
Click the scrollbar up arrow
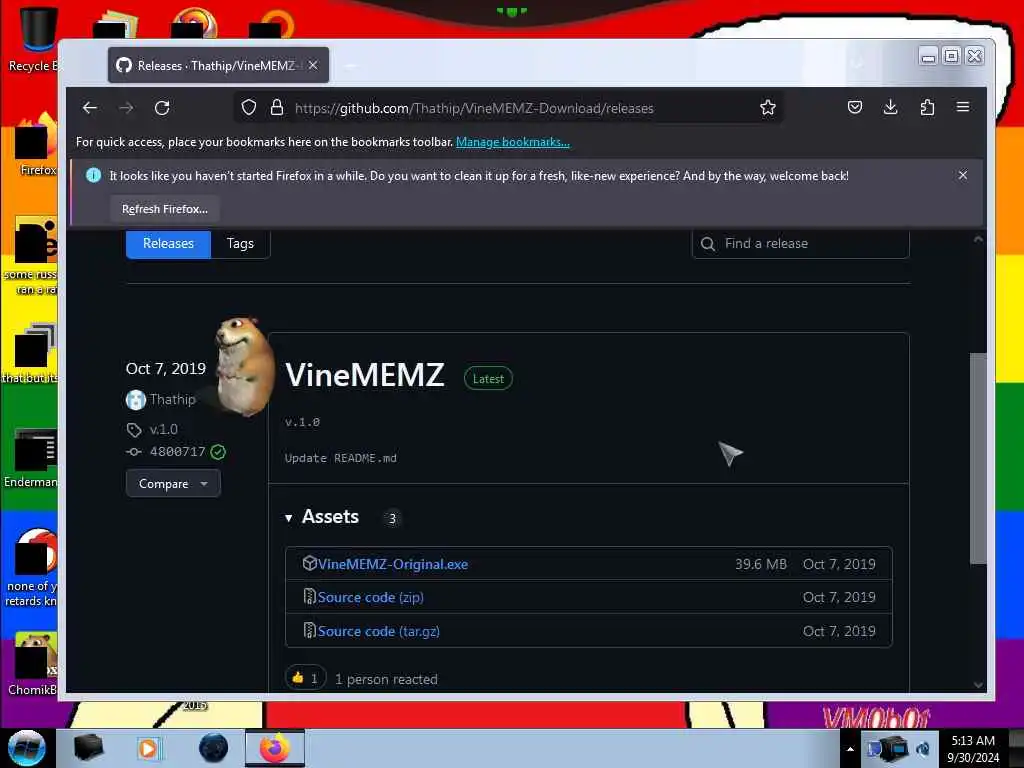pyautogui.click(x=978, y=239)
